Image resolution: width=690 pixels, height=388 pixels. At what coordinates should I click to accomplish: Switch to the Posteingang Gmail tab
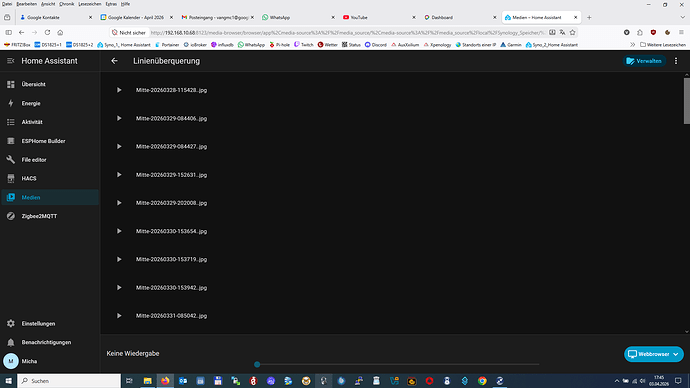click(x=217, y=18)
